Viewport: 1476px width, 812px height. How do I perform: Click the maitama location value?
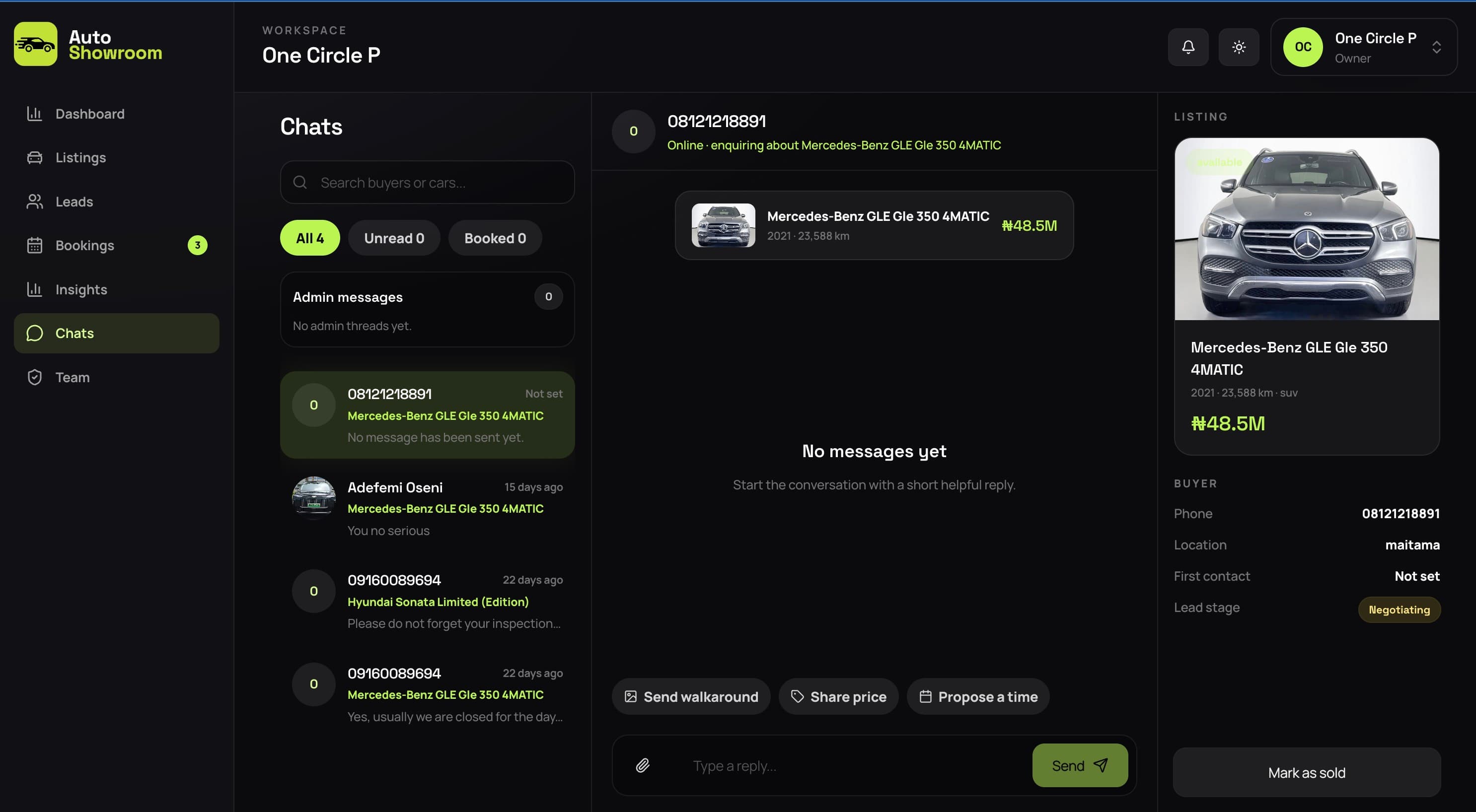tap(1412, 544)
